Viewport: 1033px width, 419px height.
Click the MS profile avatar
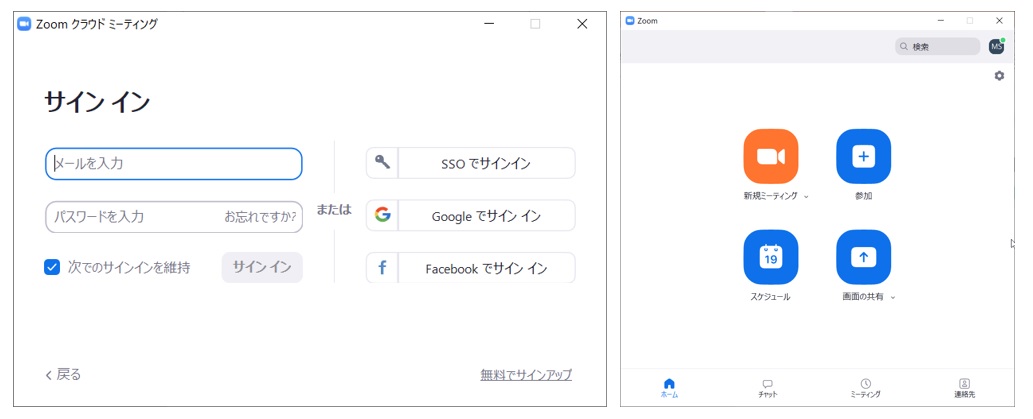click(x=996, y=47)
